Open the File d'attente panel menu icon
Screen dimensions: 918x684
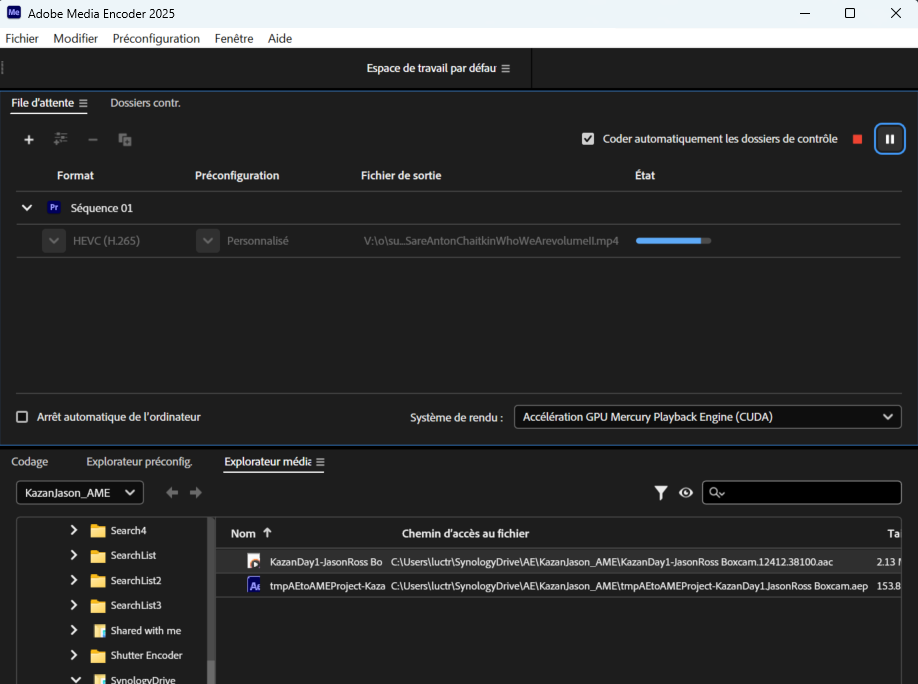[83, 103]
